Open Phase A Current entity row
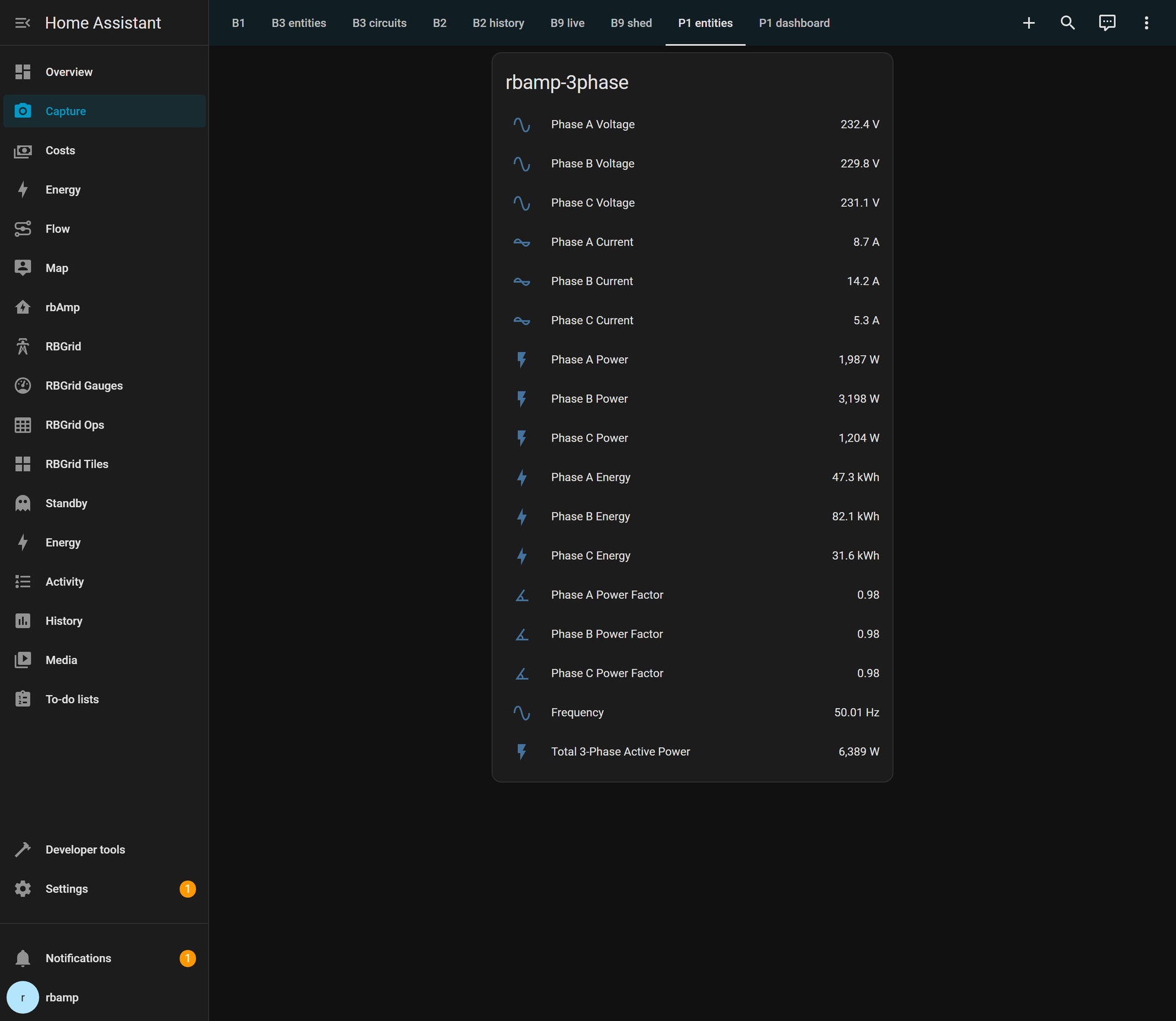Screen dimensions: 1176x1021 click(692, 242)
